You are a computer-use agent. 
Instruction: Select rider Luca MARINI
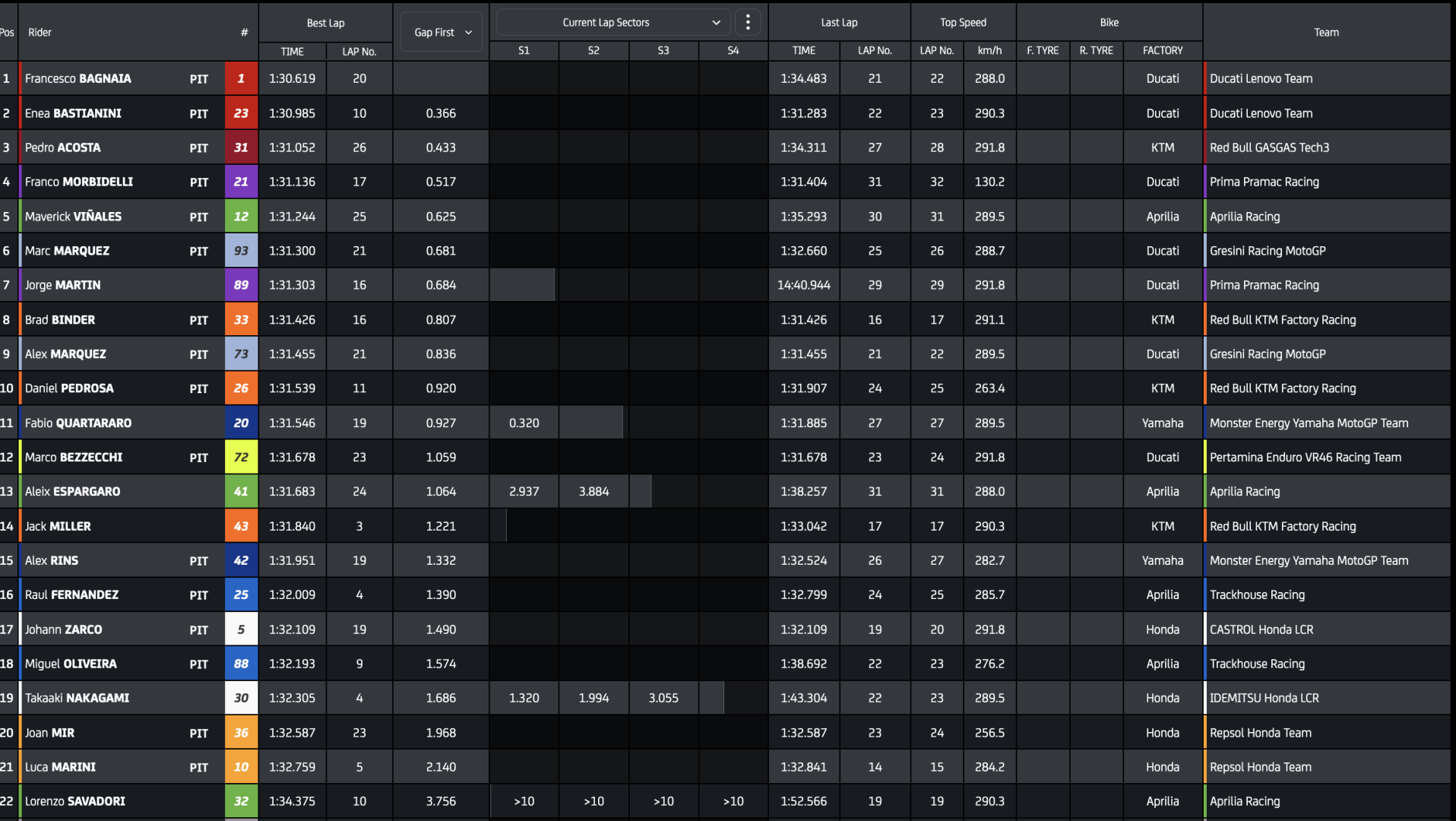(x=60, y=767)
